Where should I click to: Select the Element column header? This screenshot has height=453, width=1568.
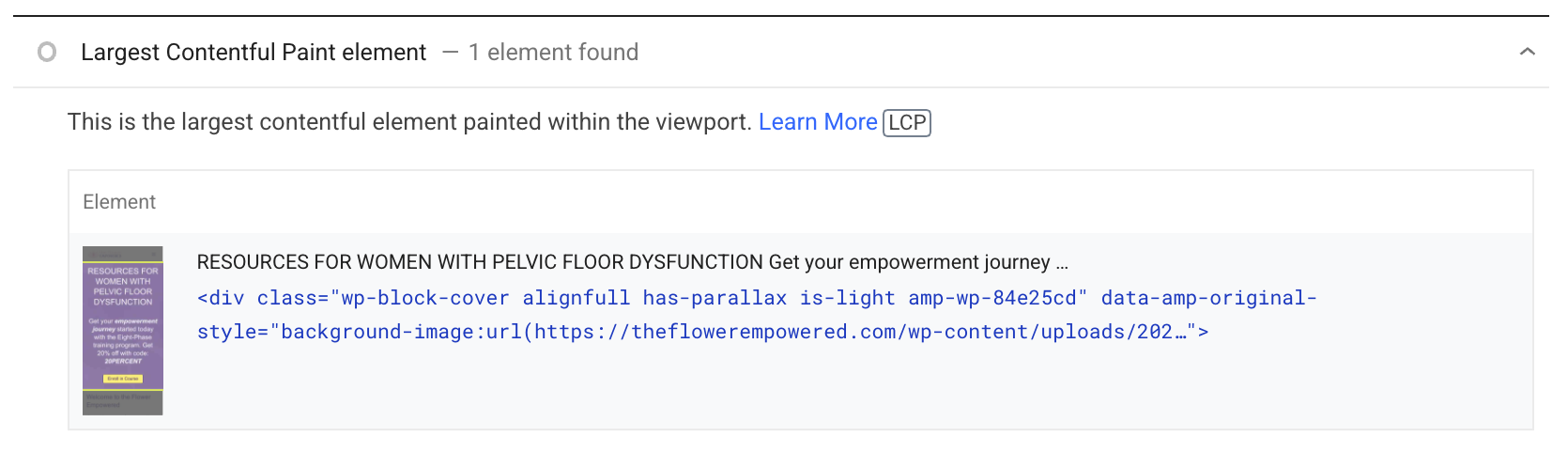(119, 202)
